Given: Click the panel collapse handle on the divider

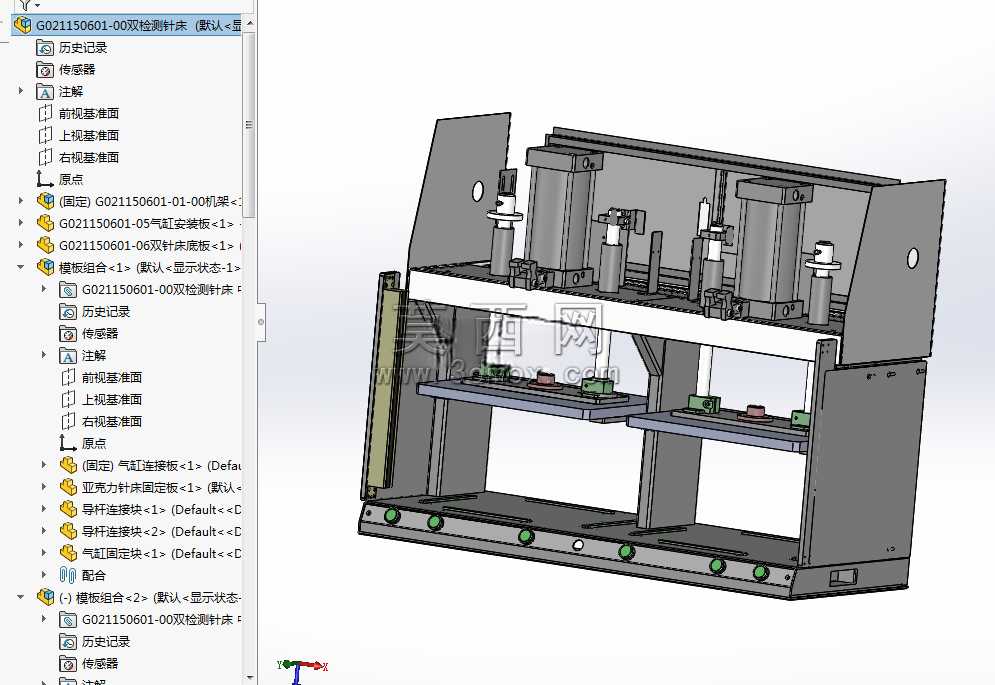Looking at the screenshot, I should [x=261, y=322].
